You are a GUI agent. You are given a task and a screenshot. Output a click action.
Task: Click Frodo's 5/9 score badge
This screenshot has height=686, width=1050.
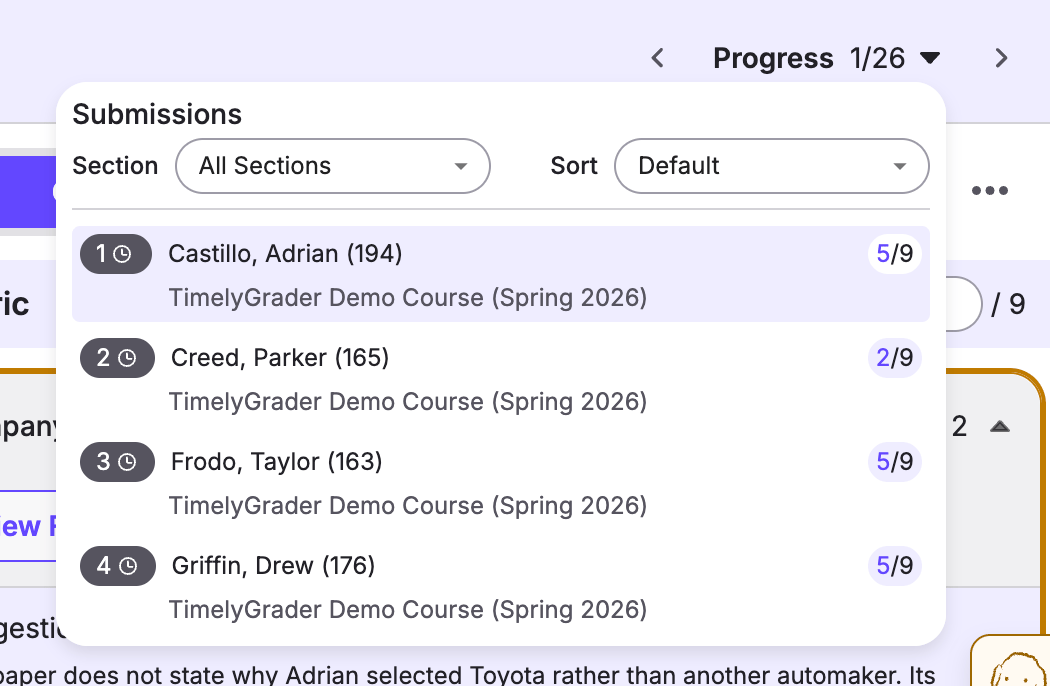[895, 462]
